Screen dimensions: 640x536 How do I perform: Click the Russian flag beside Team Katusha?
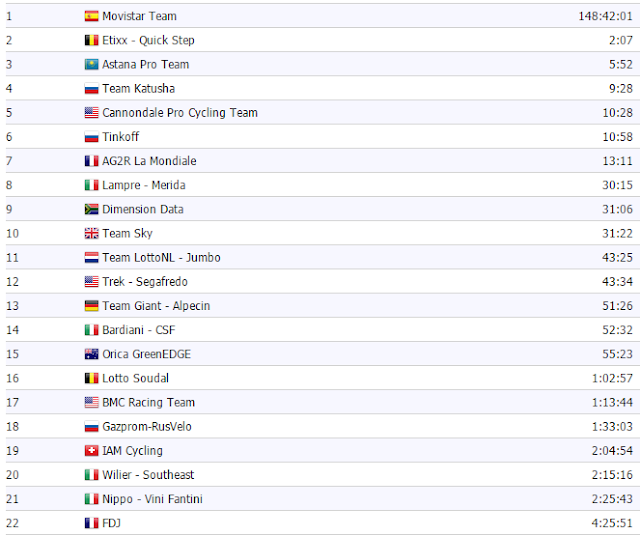91,89
